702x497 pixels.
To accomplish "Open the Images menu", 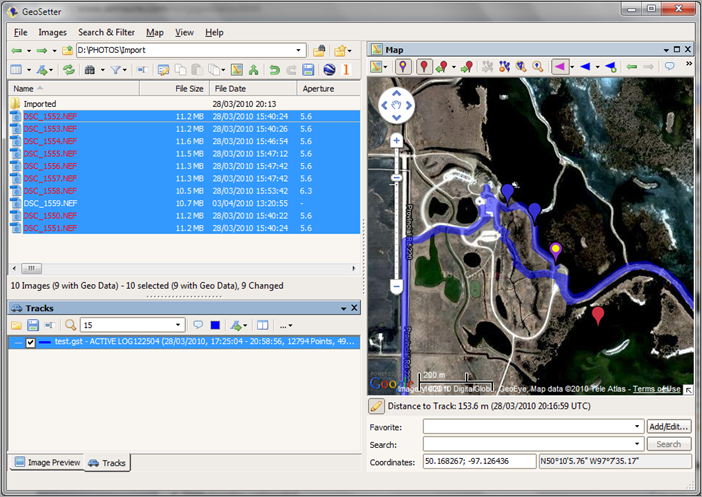I will [x=52, y=32].
